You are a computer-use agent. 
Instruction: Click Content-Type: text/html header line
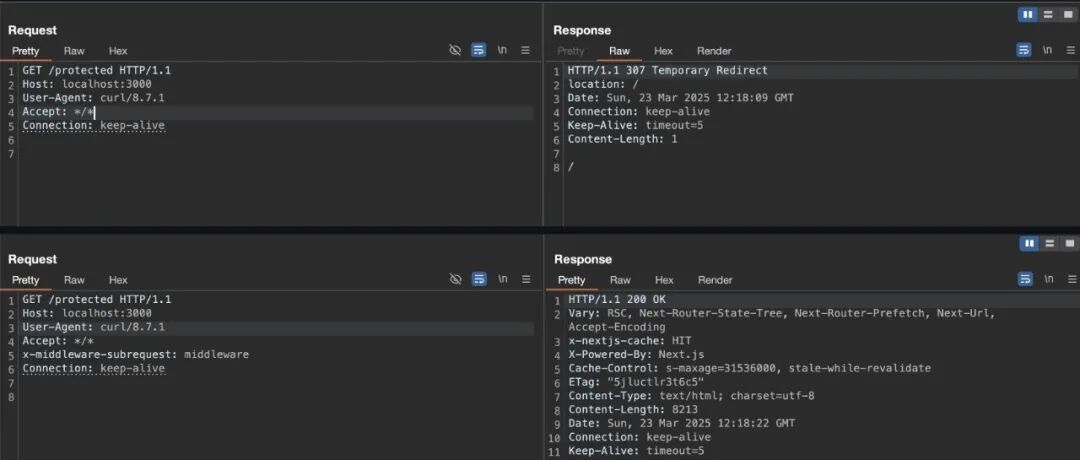tap(692, 396)
